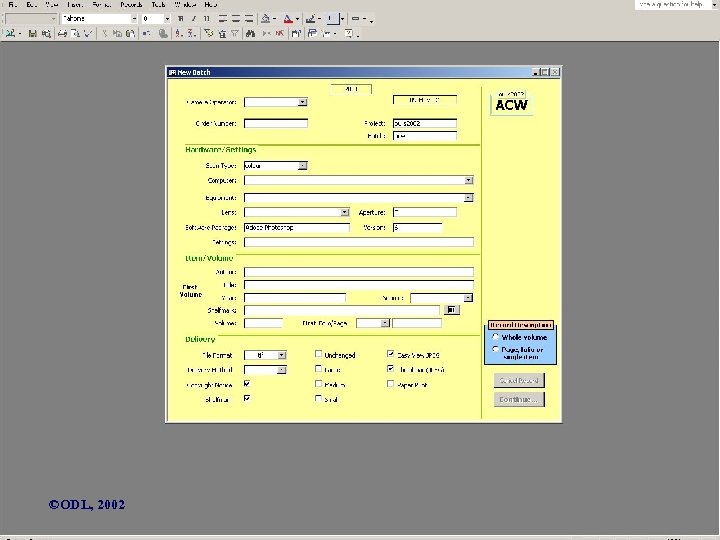Viewport: 720px width, 540px height.
Task: Toggle the Small size checkbox
Action: (x=318, y=399)
